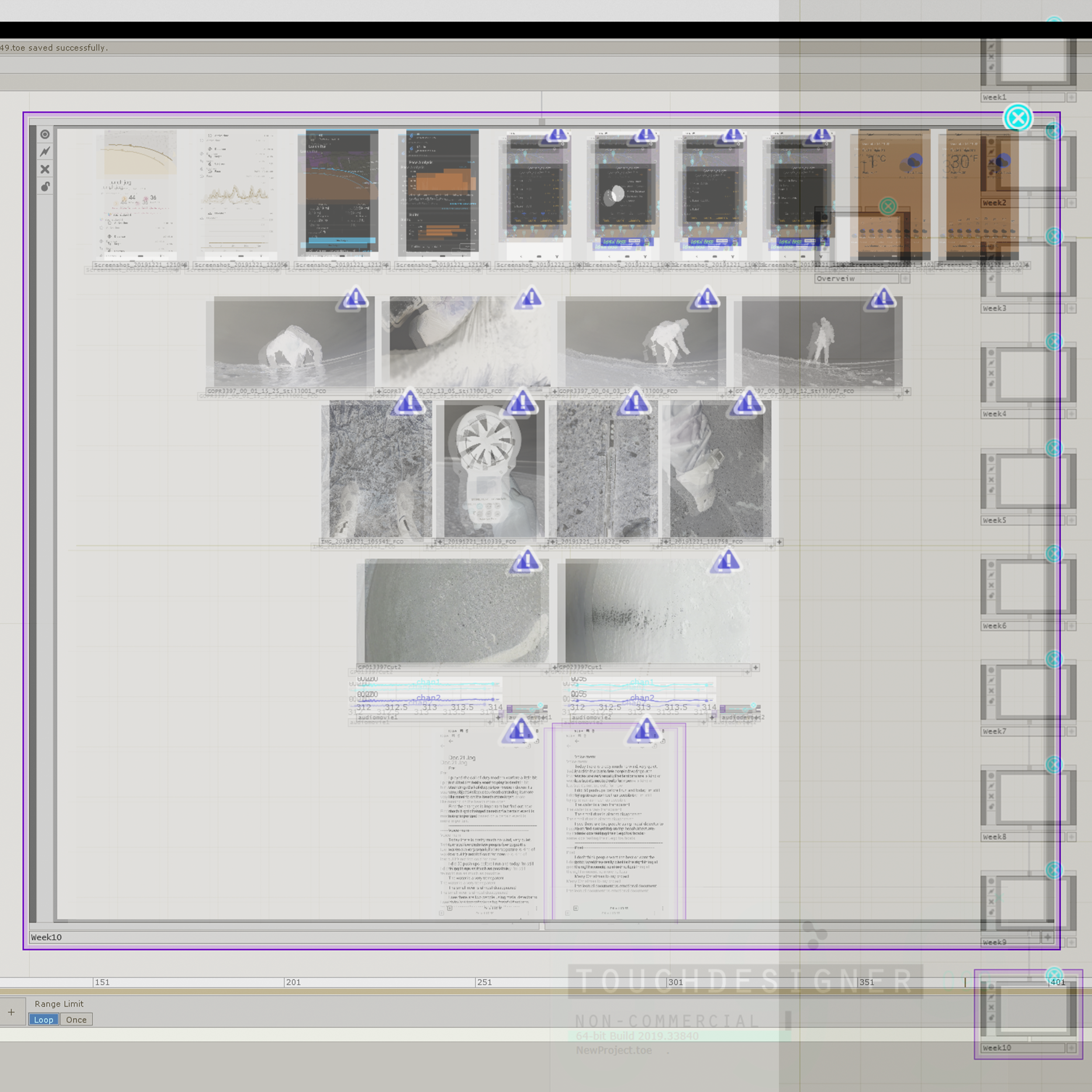Select Loop range limit mode

coord(44,1019)
